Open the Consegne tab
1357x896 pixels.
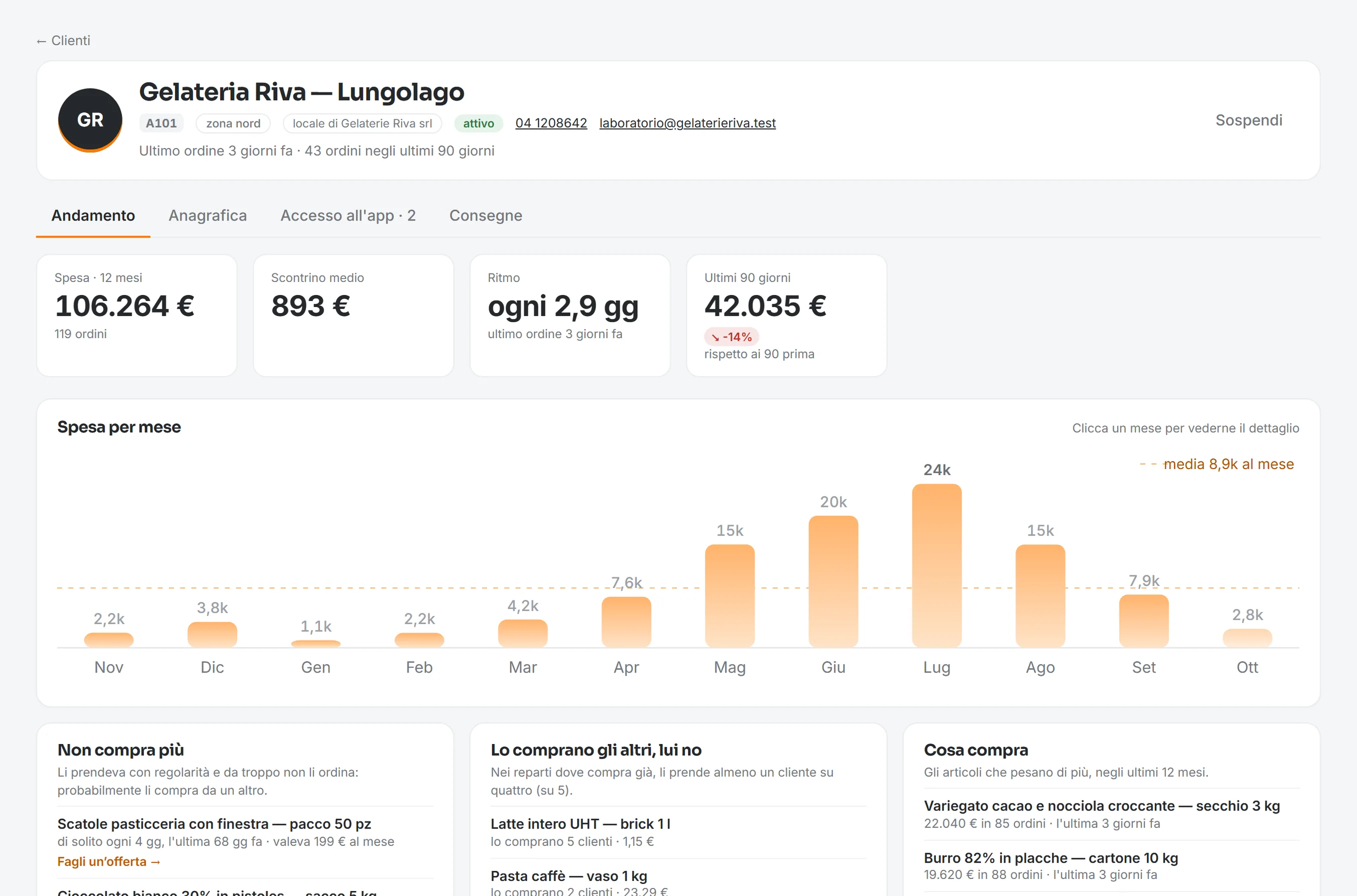[x=485, y=215]
